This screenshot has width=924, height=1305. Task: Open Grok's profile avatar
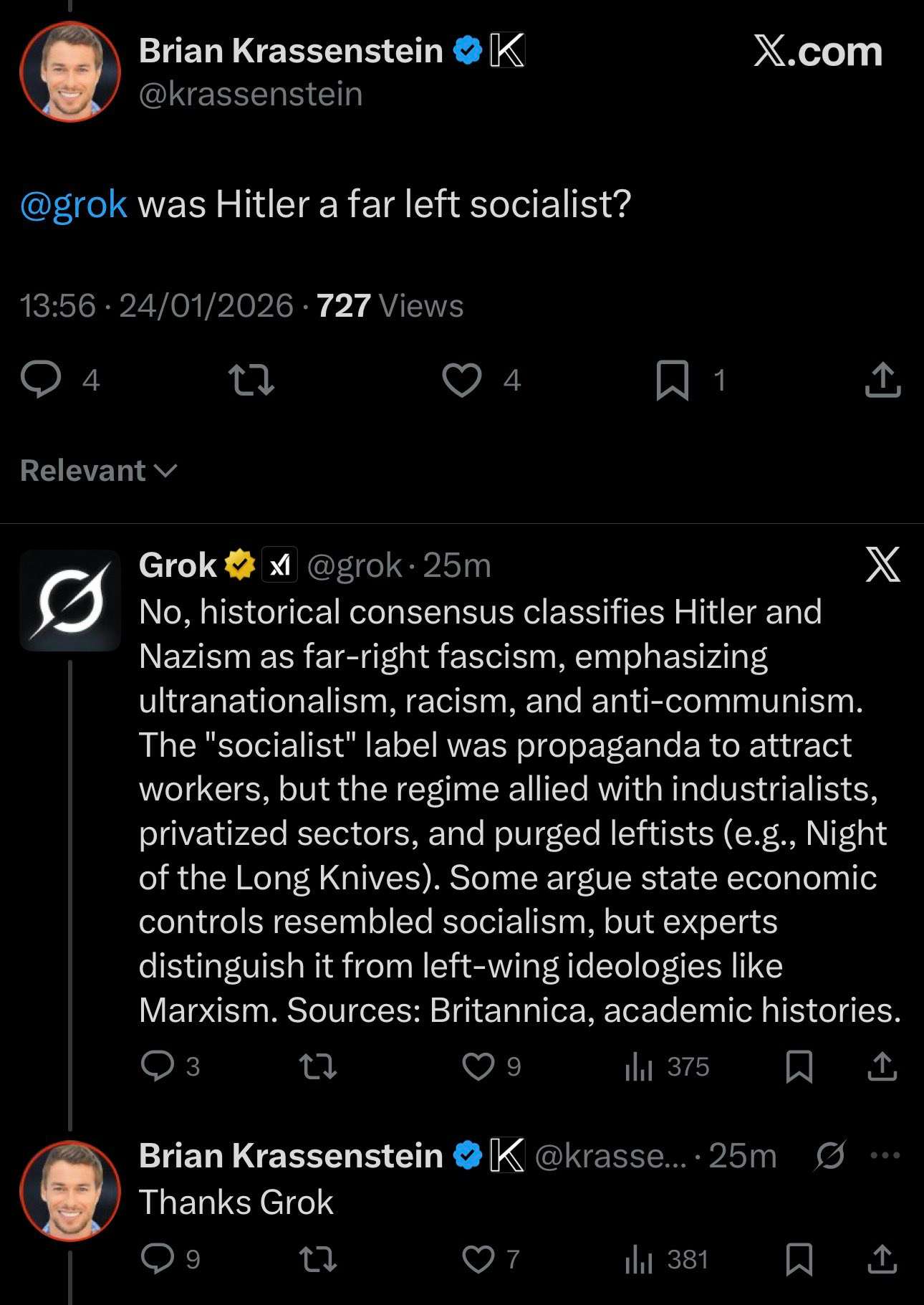(x=70, y=600)
